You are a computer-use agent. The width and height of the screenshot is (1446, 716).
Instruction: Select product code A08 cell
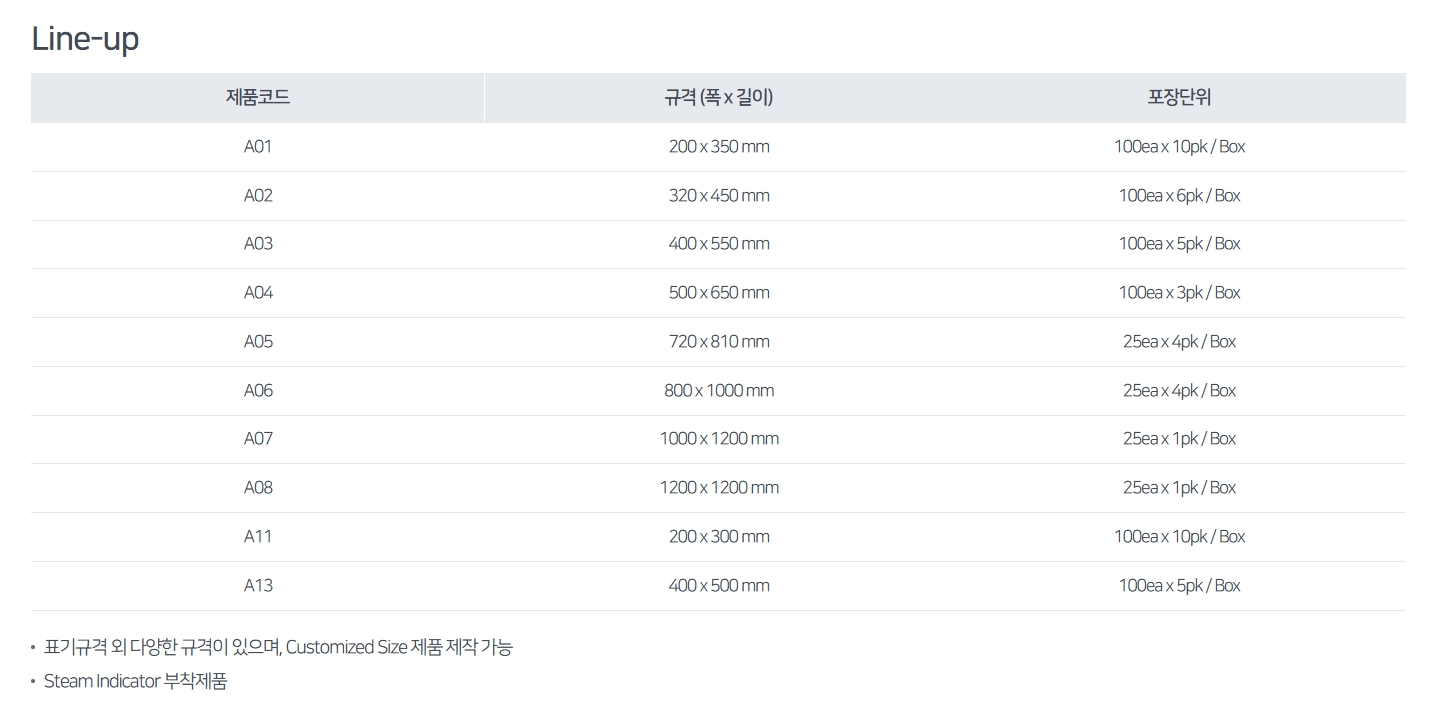point(258,488)
